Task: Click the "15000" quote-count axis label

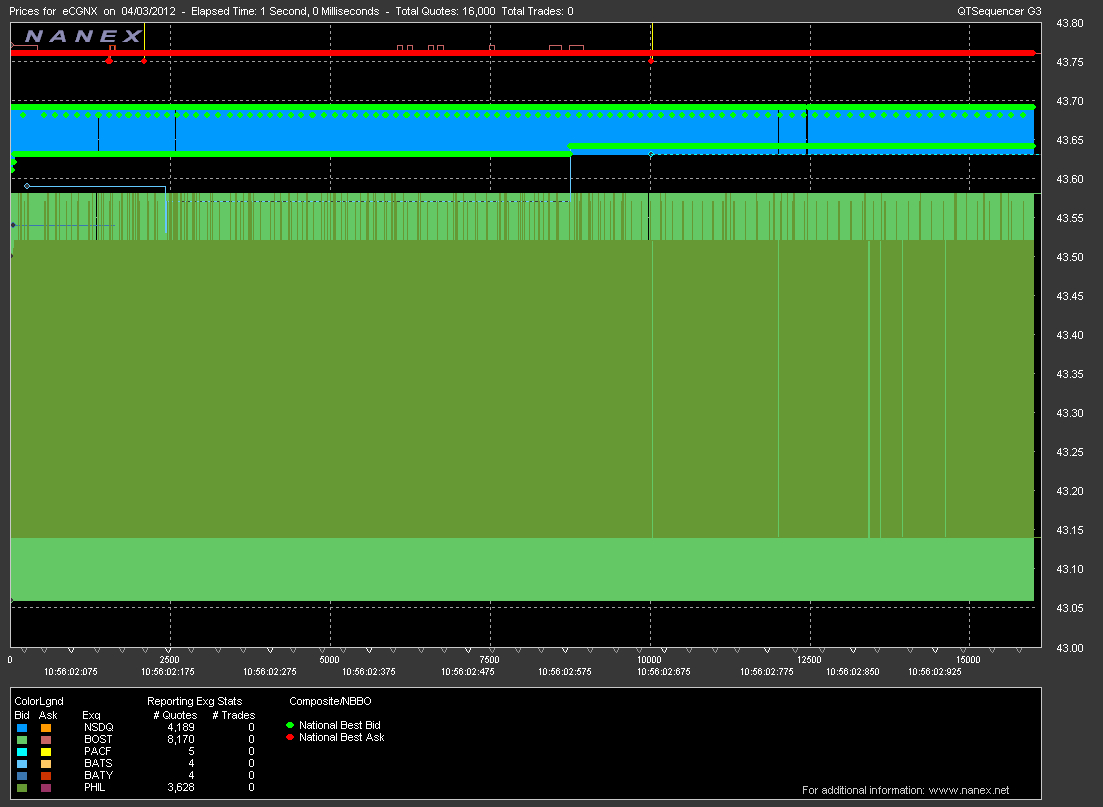Action: (x=968, y=660)
